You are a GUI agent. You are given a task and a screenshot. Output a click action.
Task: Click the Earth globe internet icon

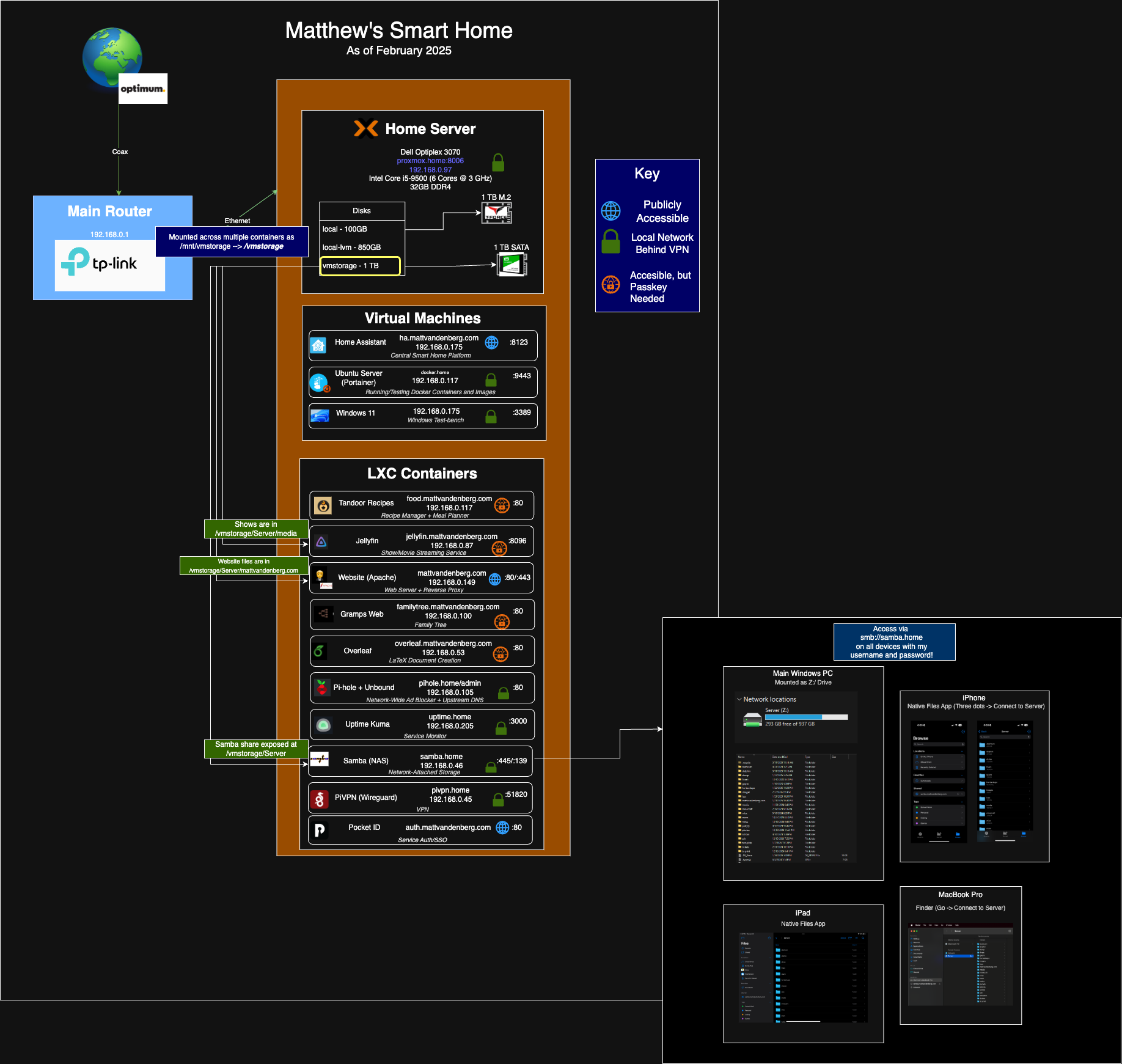click(x=112, y=57)
